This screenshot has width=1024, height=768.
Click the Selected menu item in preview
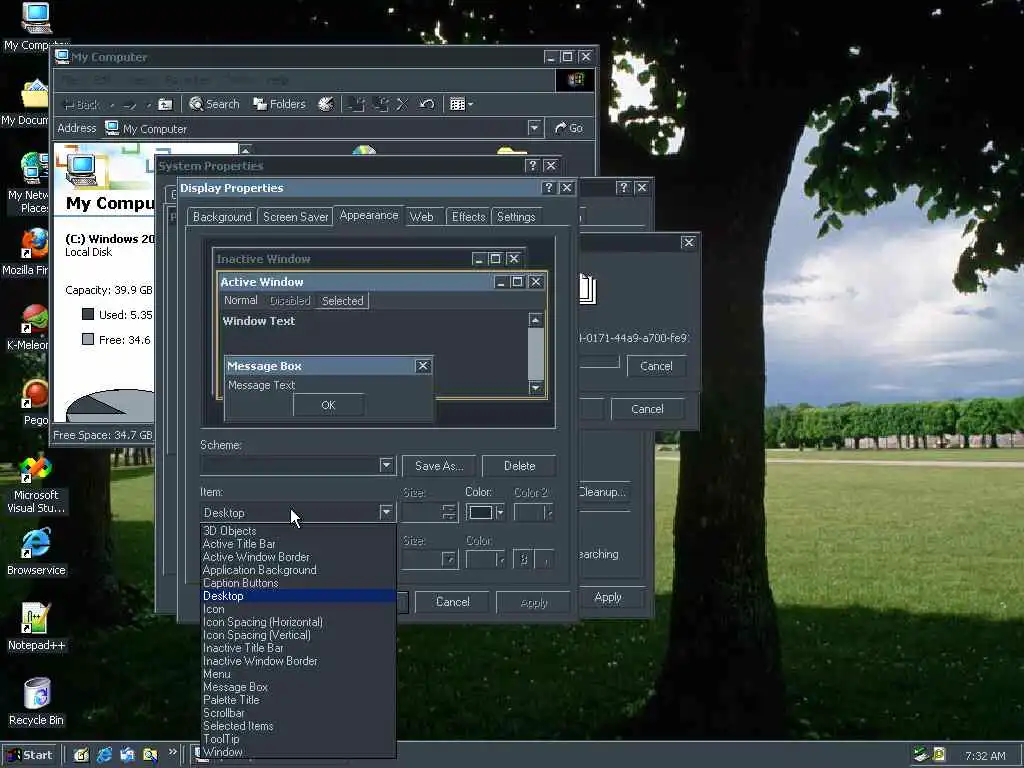pyautogui.click(x=342, y=300)
